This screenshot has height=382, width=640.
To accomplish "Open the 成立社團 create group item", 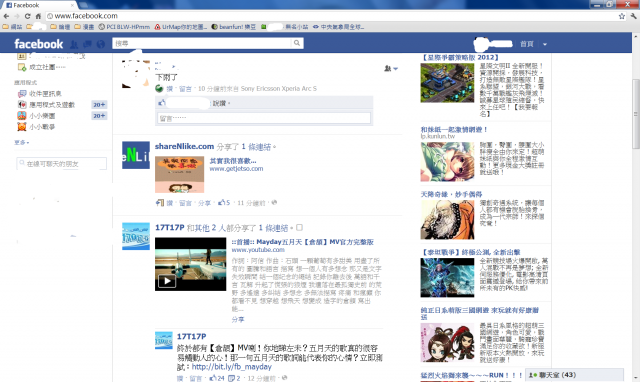I will [42, 67].
